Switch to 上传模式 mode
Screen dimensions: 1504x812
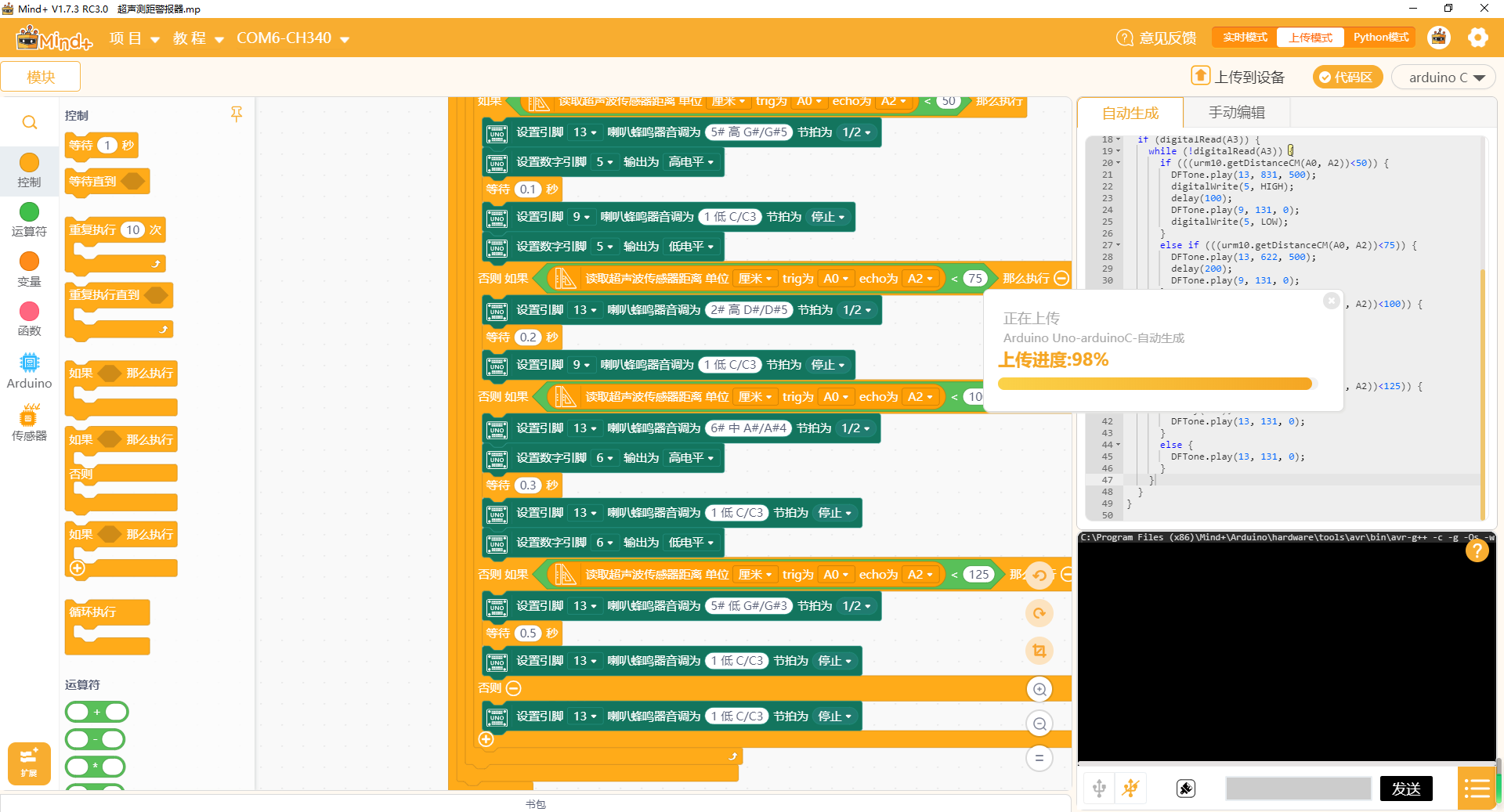tap(1311, 38)
